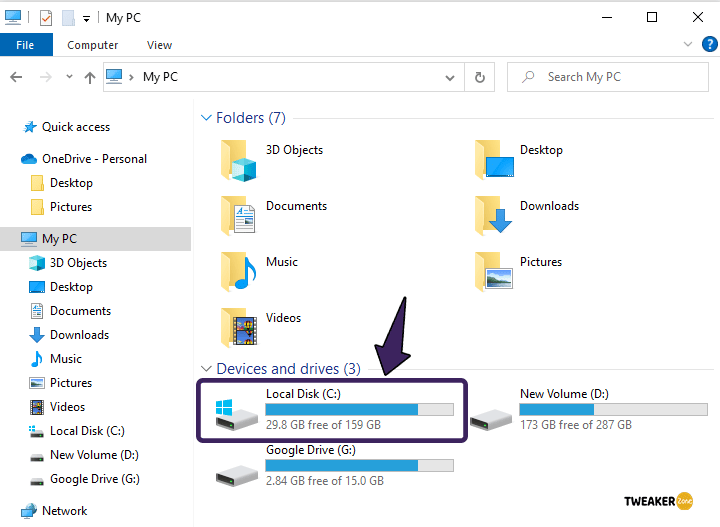Select the Desktop folder icon in Folders
Viewport: 720px width, 527px height.
(494, 160)
